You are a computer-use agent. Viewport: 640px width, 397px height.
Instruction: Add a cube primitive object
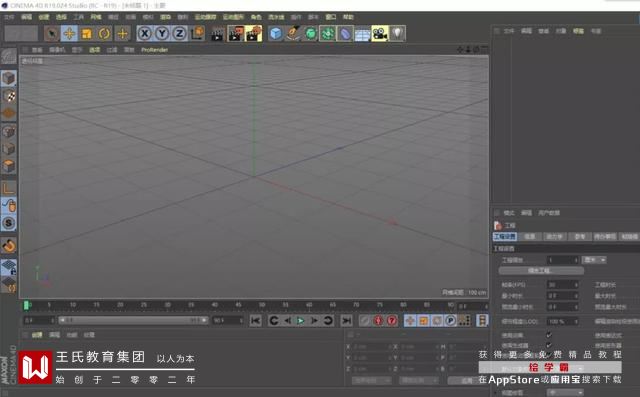click(x=276, y=33)
